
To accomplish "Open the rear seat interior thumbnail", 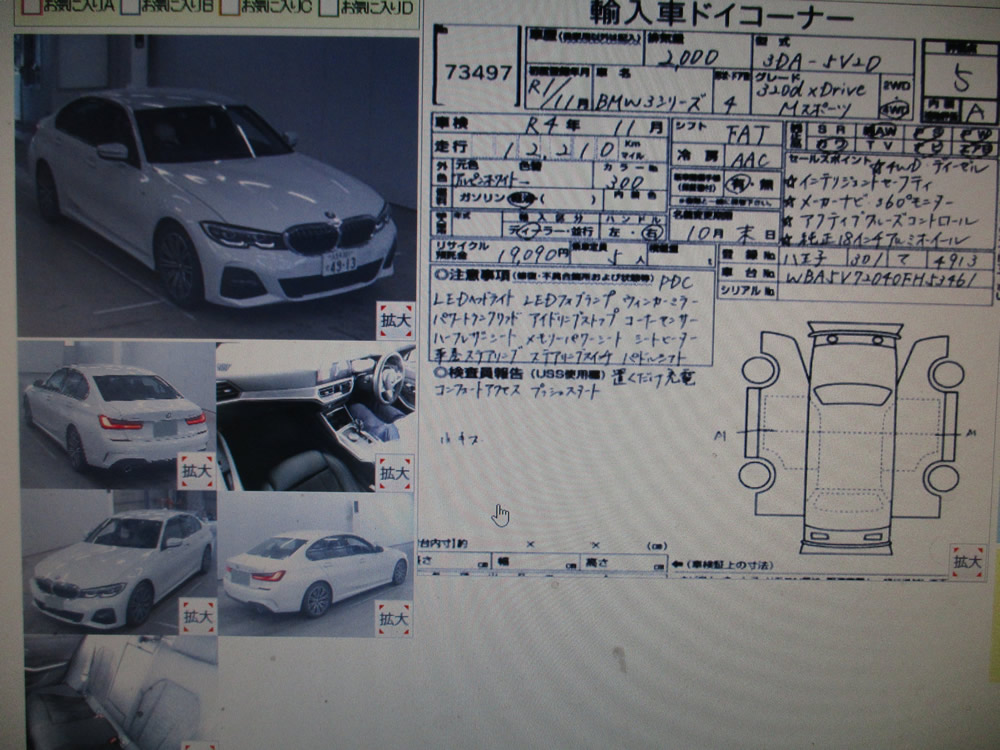I will 121,693.
